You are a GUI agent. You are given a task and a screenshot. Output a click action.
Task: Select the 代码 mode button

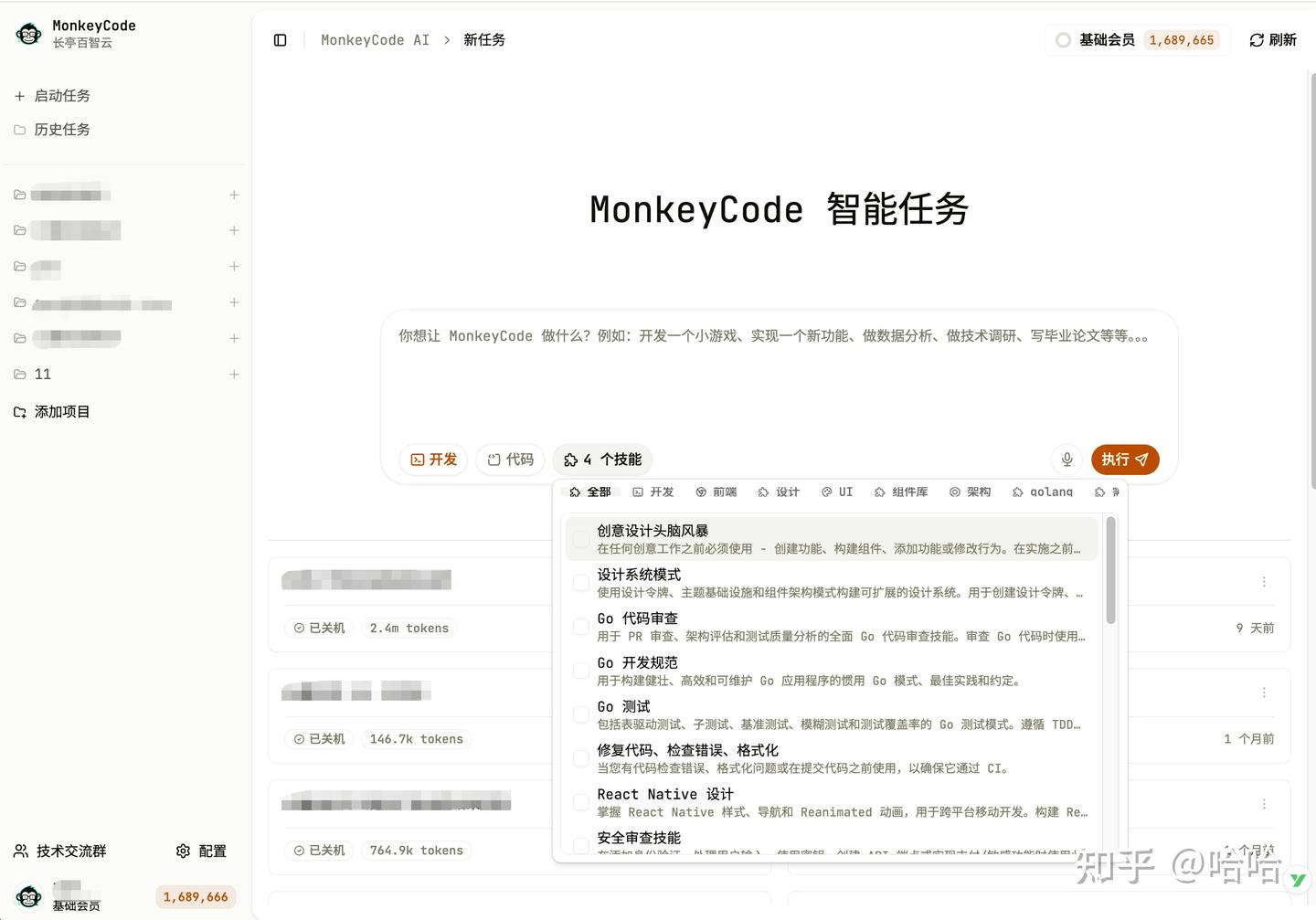tap(511, 460)
